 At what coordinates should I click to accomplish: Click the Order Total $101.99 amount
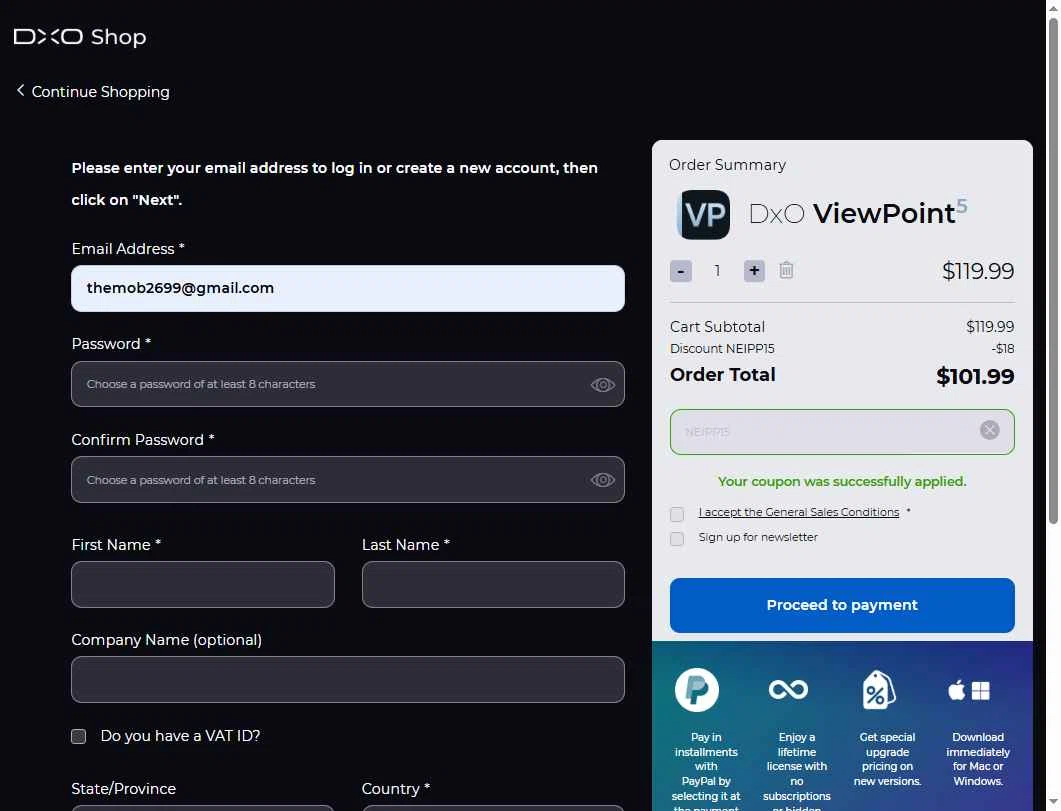tap(974, 376)
